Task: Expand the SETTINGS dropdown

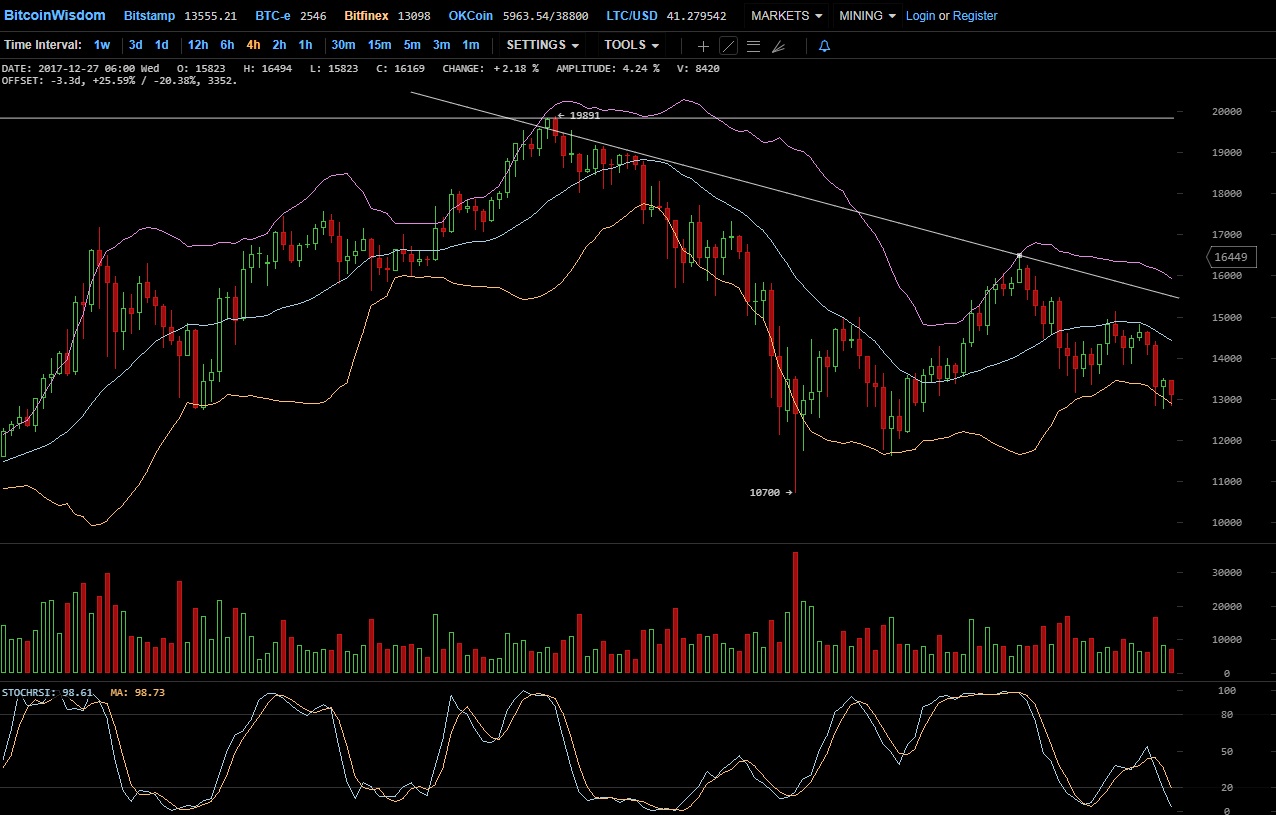Action: coord(542,45)
